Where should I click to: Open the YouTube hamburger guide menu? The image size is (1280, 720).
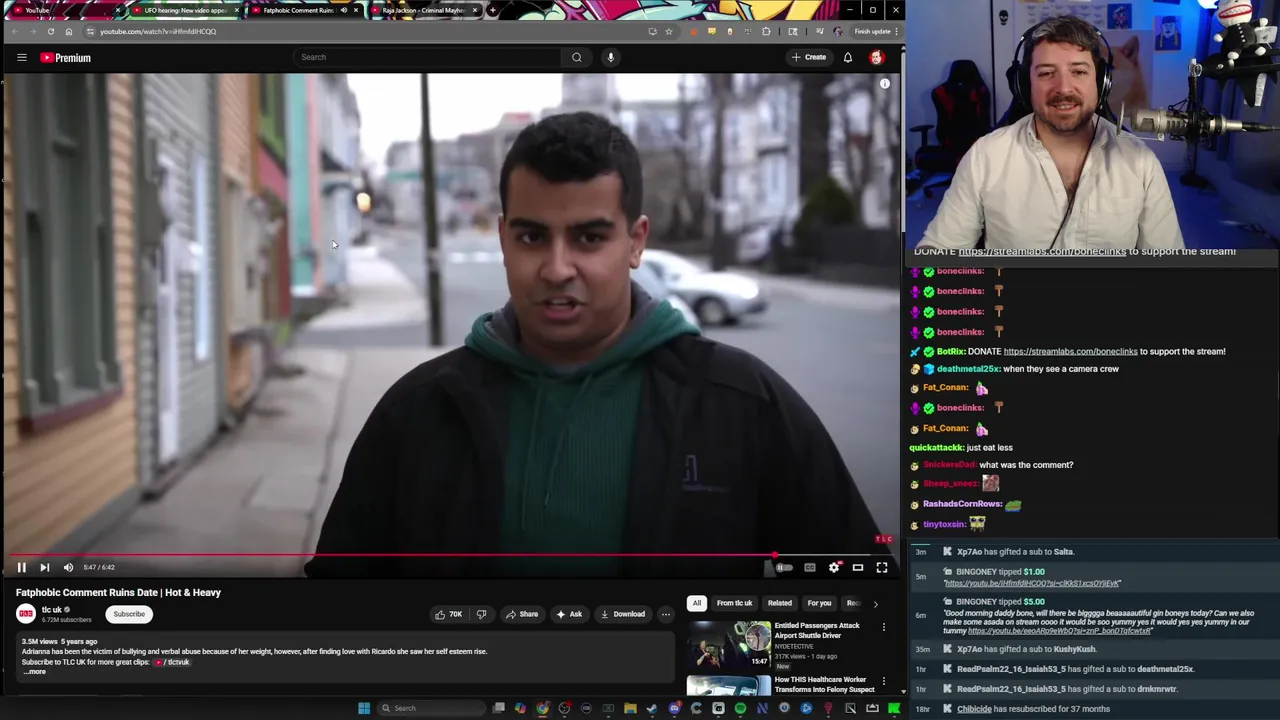click(x=21, y=57)
